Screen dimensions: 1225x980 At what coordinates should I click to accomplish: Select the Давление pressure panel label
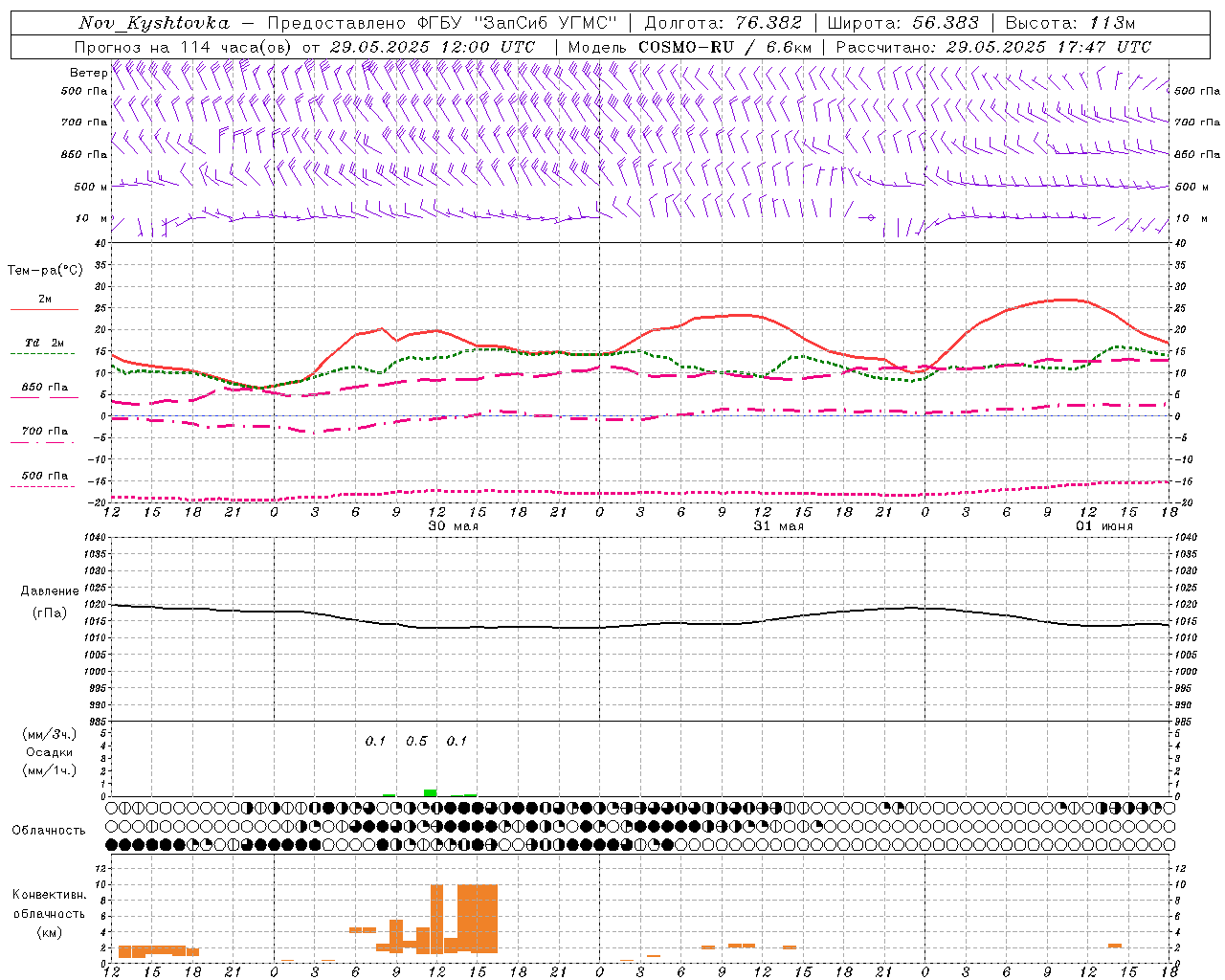pos(50,590)
